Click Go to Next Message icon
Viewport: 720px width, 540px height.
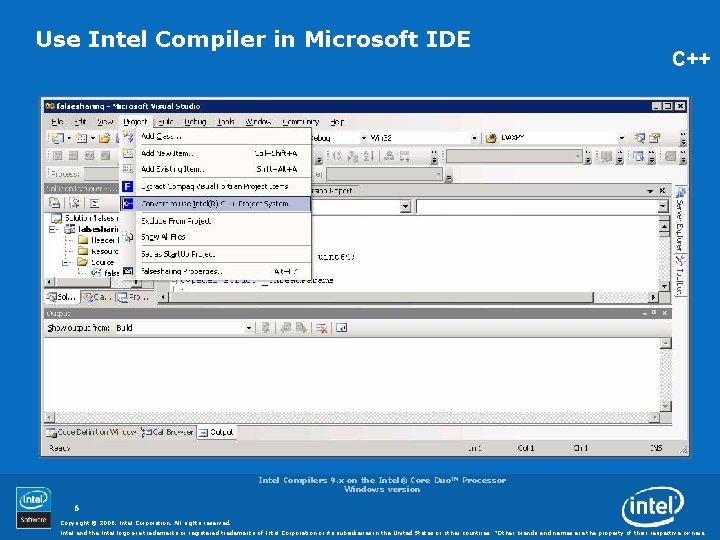[x=301, y=328]
